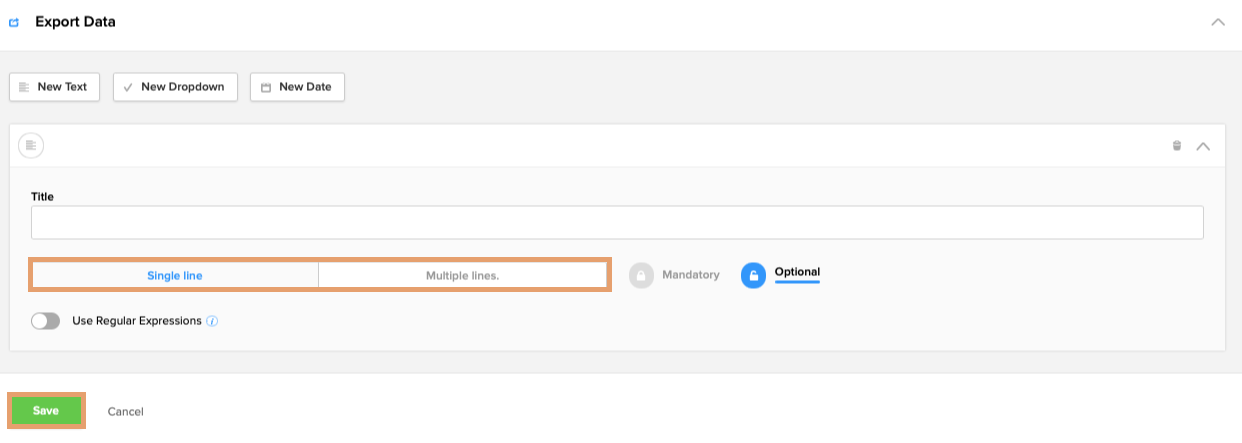Click the blue Optional unlock icon
1242x443 pixels.
pyautogui.click(x=753, y=275)
